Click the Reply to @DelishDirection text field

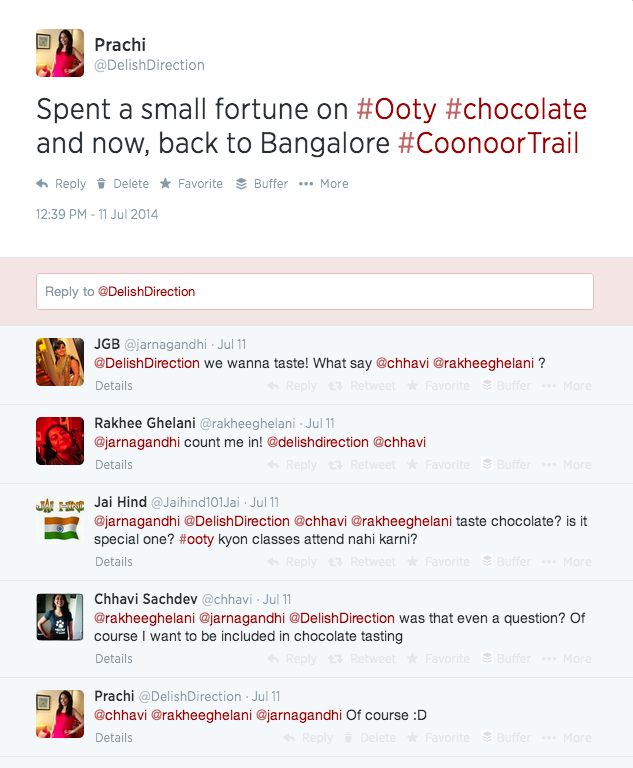tap(315, 292)
